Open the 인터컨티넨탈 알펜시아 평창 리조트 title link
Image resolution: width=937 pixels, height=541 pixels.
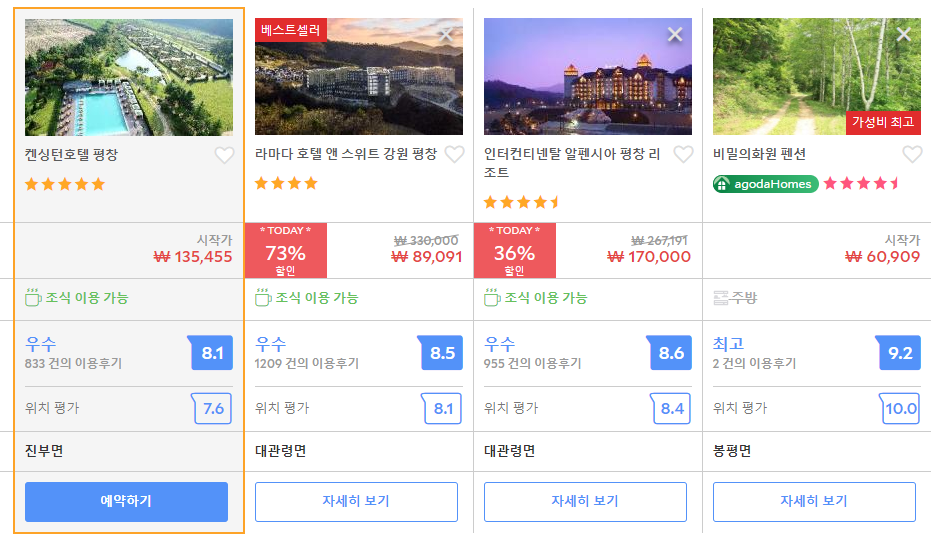coord(572,163)
